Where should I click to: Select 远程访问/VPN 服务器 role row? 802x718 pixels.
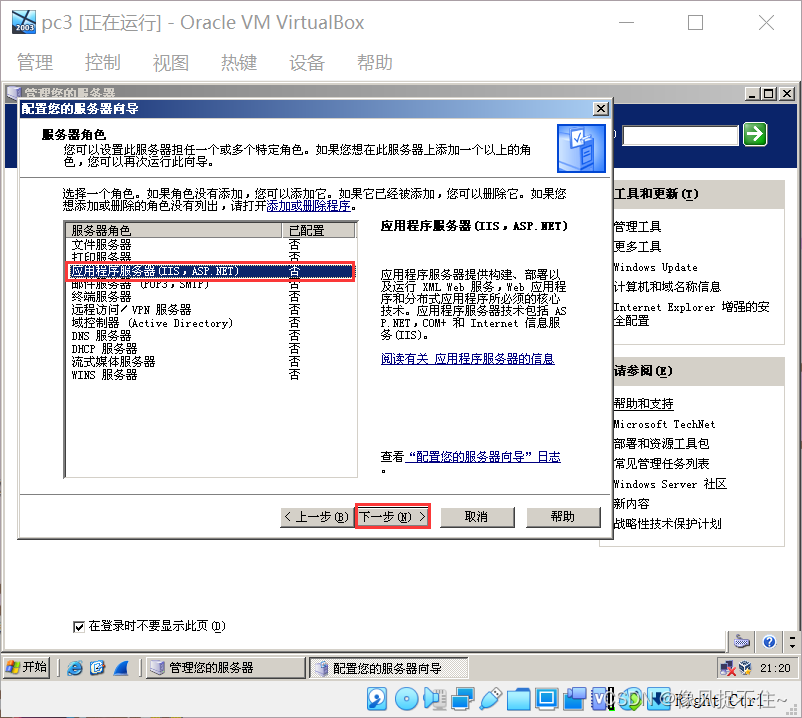[211, 310]
